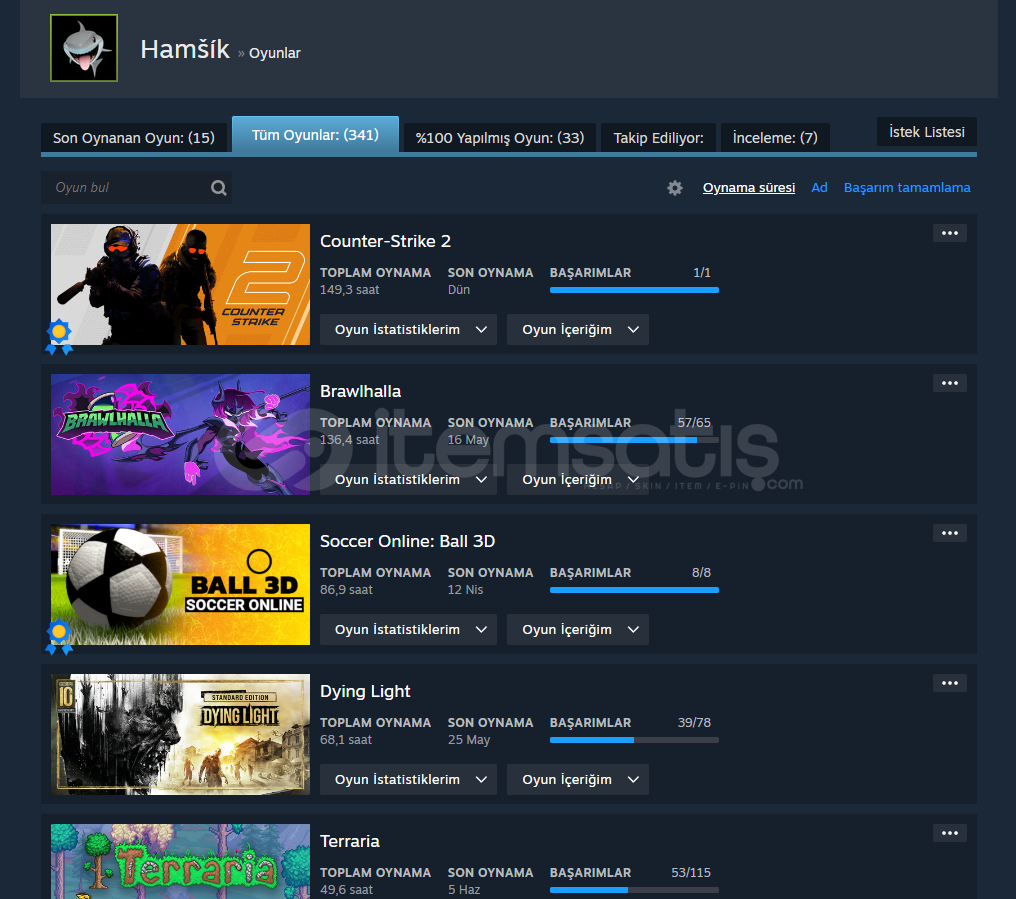Open the Terraria game title
This screenshot has height=899, width=1016.
click(x=350, y=841)
